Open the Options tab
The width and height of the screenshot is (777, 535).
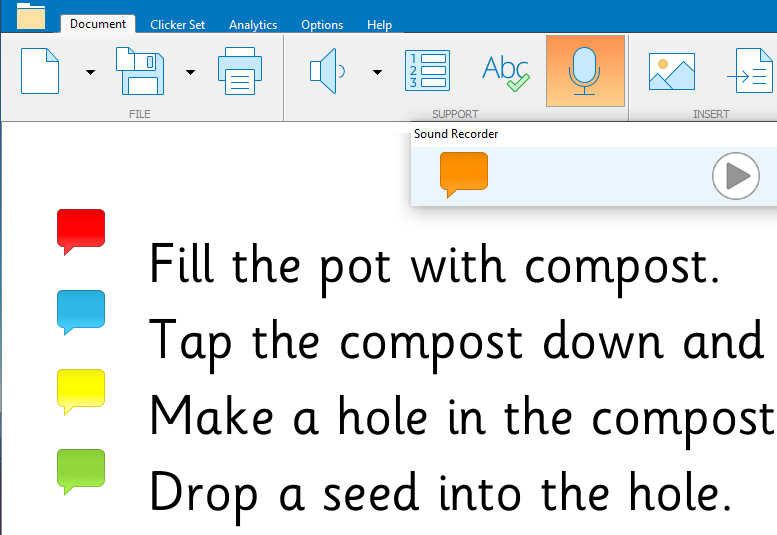pyautogui.click(x=322, y=24)
